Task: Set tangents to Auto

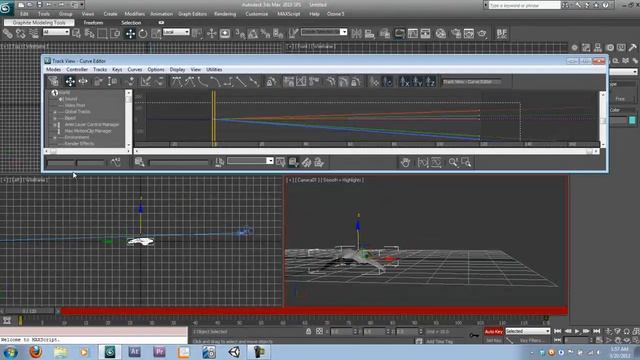Action: pyautogui.click(x=176, y=82)
